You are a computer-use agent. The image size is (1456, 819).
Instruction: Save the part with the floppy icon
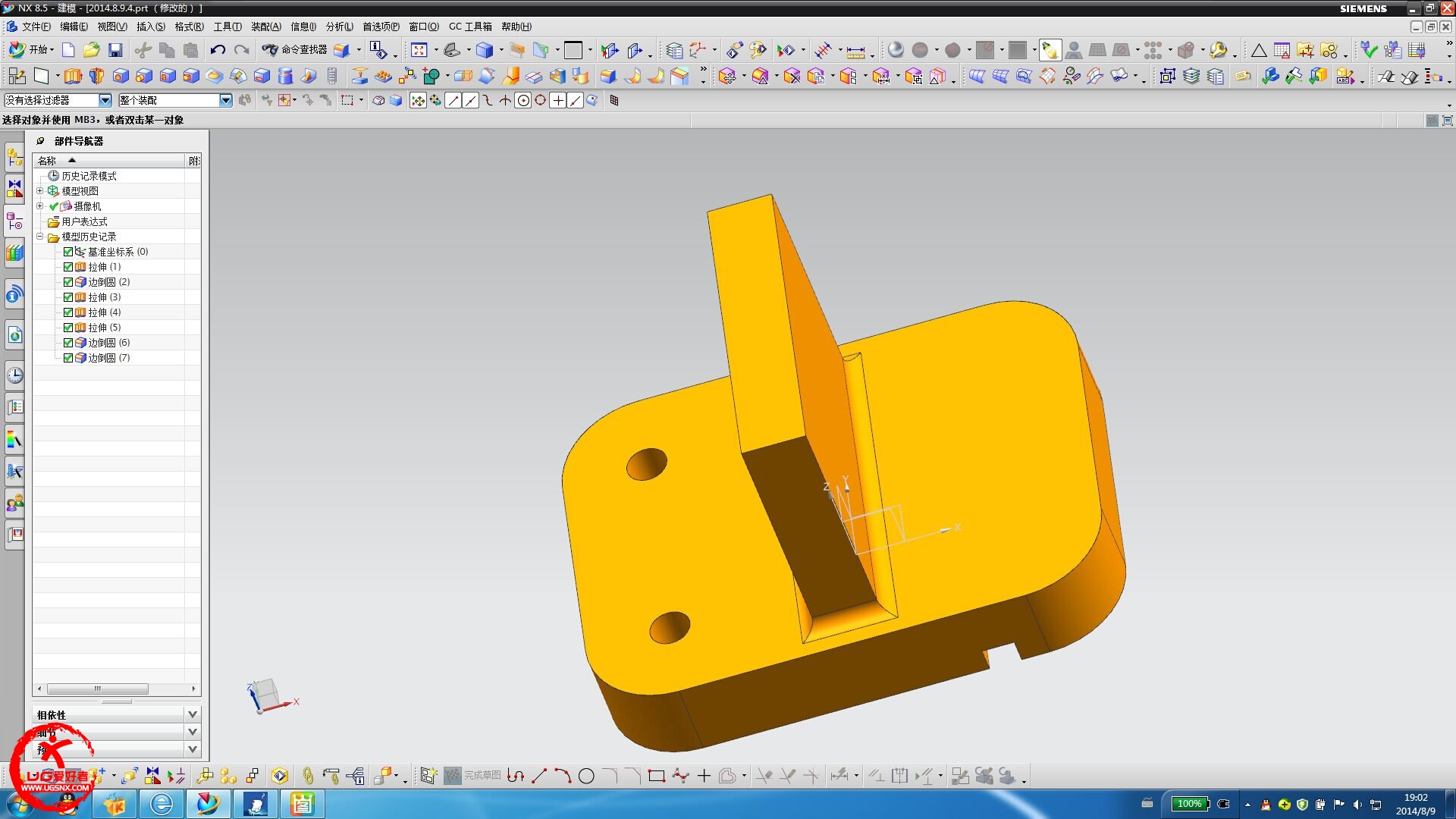click(115, 50)
